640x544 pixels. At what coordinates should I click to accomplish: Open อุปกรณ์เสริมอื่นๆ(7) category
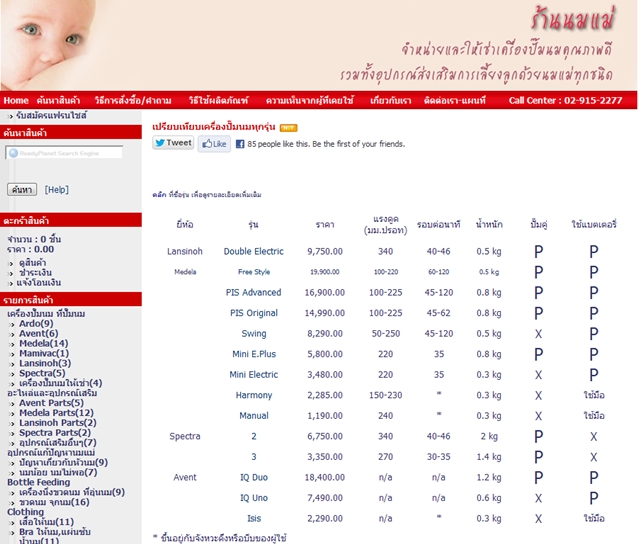(58, 442)
